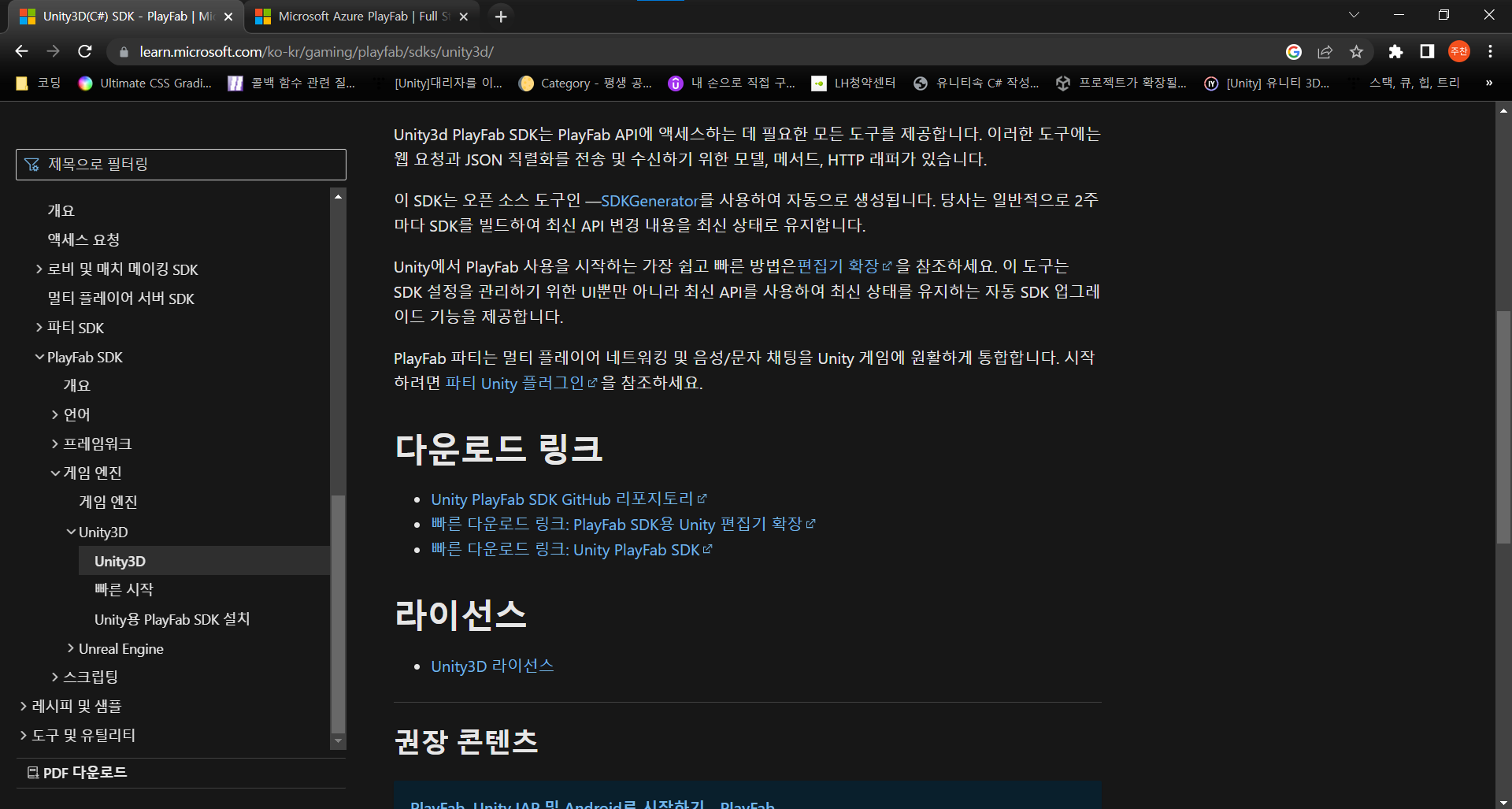Expand 레시피 및 샘플 node
This screenshot has height=809, width=1512.
[24, 706]
